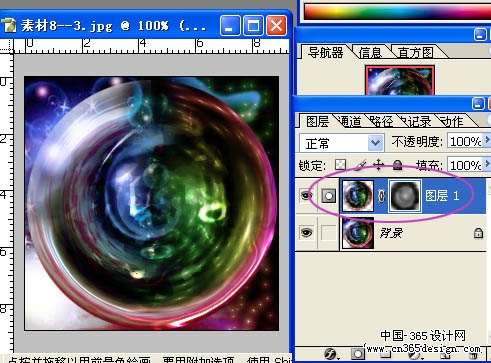Open the layer style (fx) menu

pyautogui.click(x=330, y=354)
